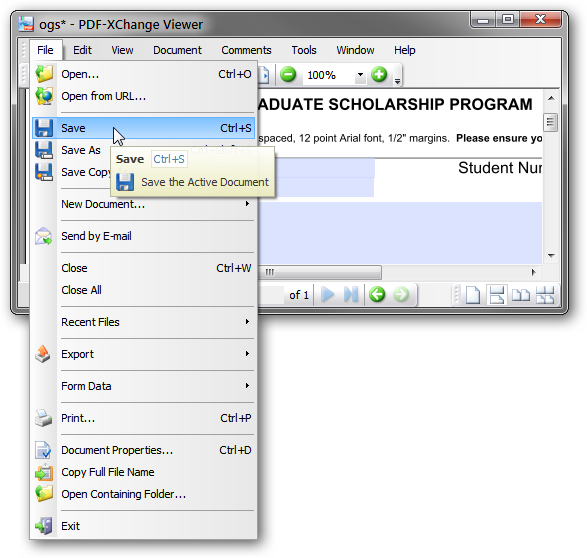Zoom out with the green minus button

pyautogui.click(x=288, y=74)
